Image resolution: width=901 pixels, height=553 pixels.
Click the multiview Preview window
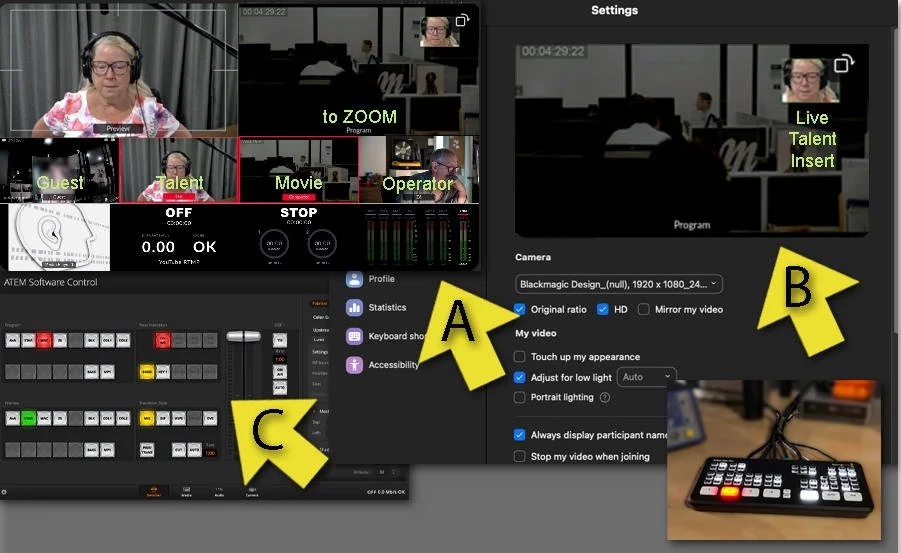point(119,69)
